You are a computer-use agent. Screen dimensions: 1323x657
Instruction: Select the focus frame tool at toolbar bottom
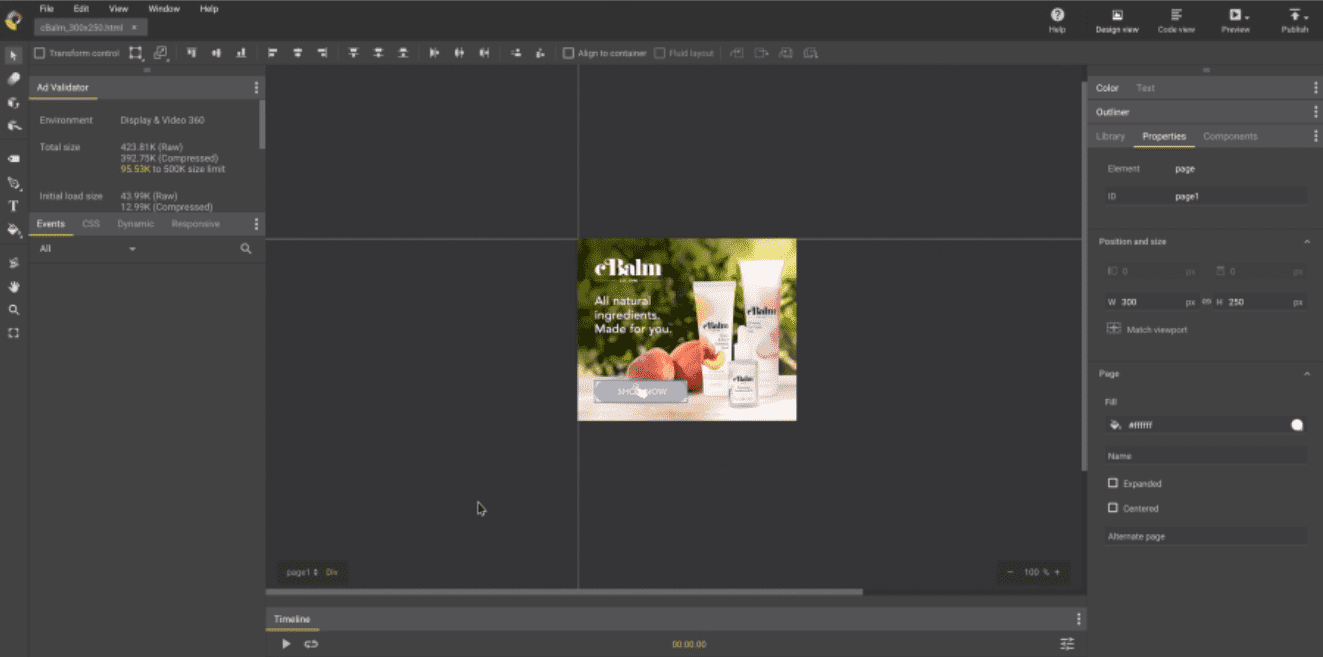pyautogui.click(x=13, y=333)
